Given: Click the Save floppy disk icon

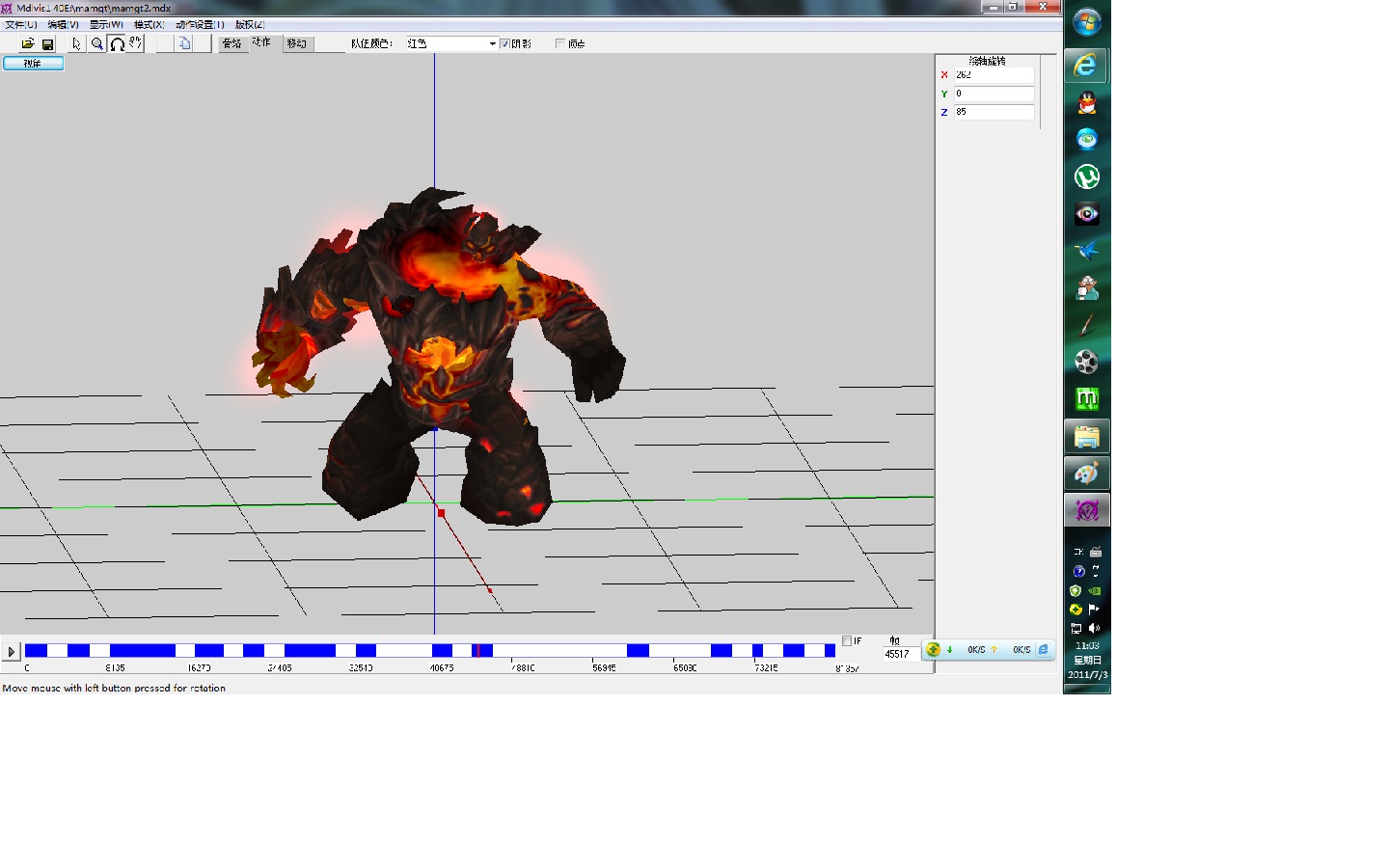Looking at the screenshot, I should (x=47, y=43).
